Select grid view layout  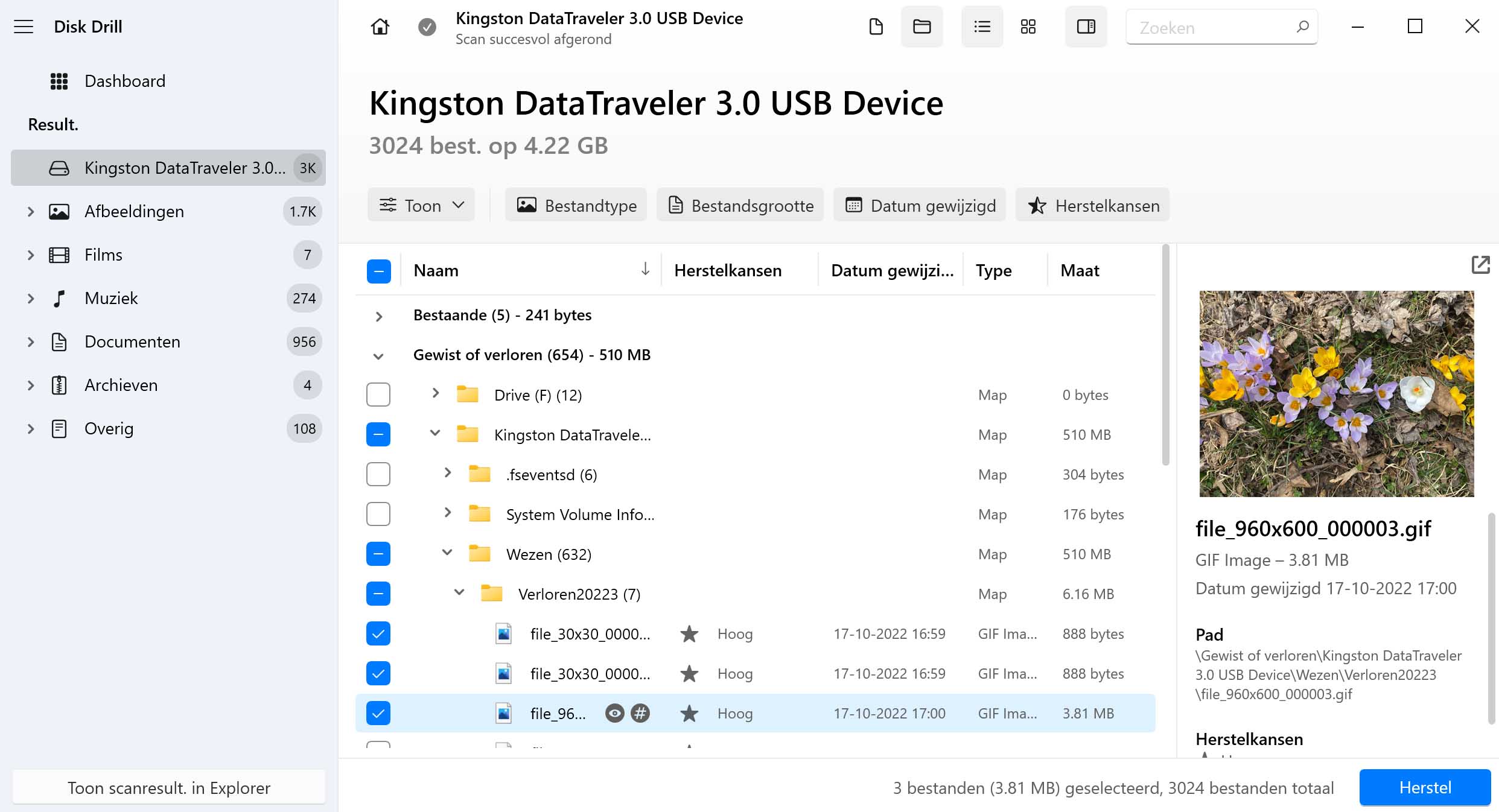tap(1028, 27)
